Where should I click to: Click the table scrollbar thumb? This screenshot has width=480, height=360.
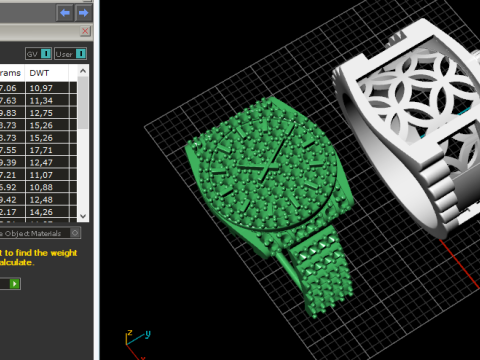83,103
